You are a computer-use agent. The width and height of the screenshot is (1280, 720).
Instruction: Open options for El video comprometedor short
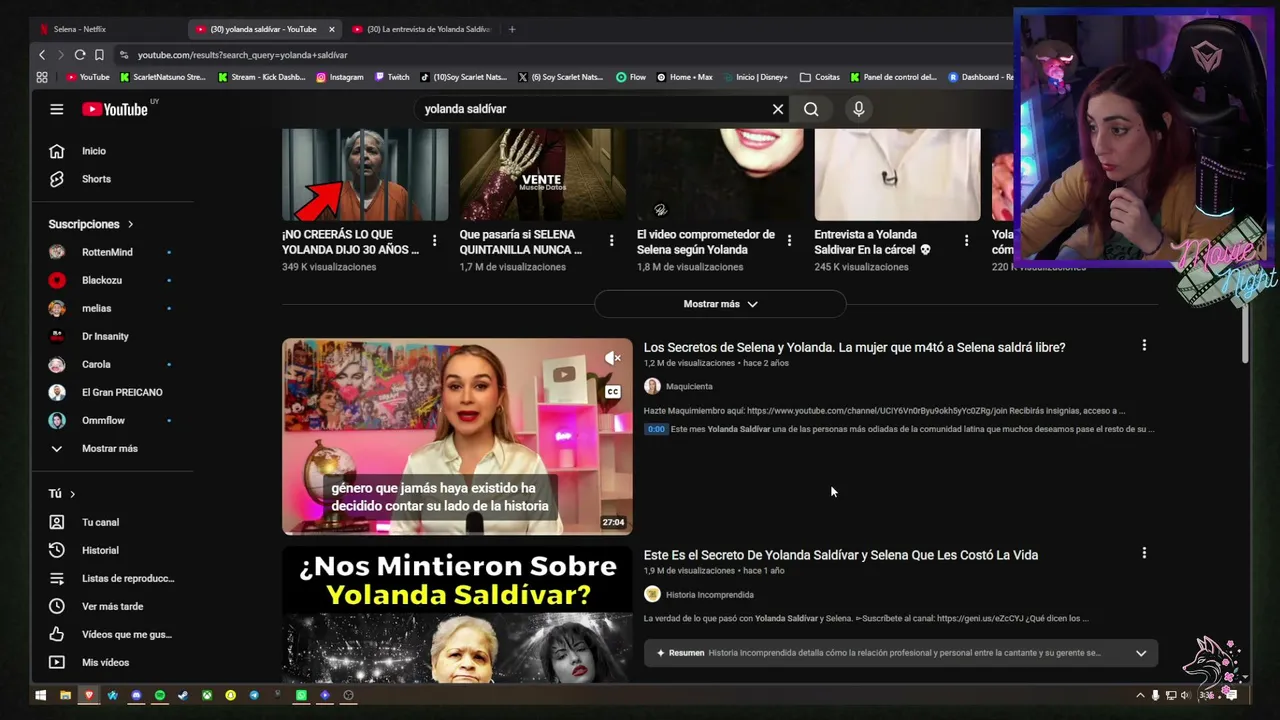789,241
